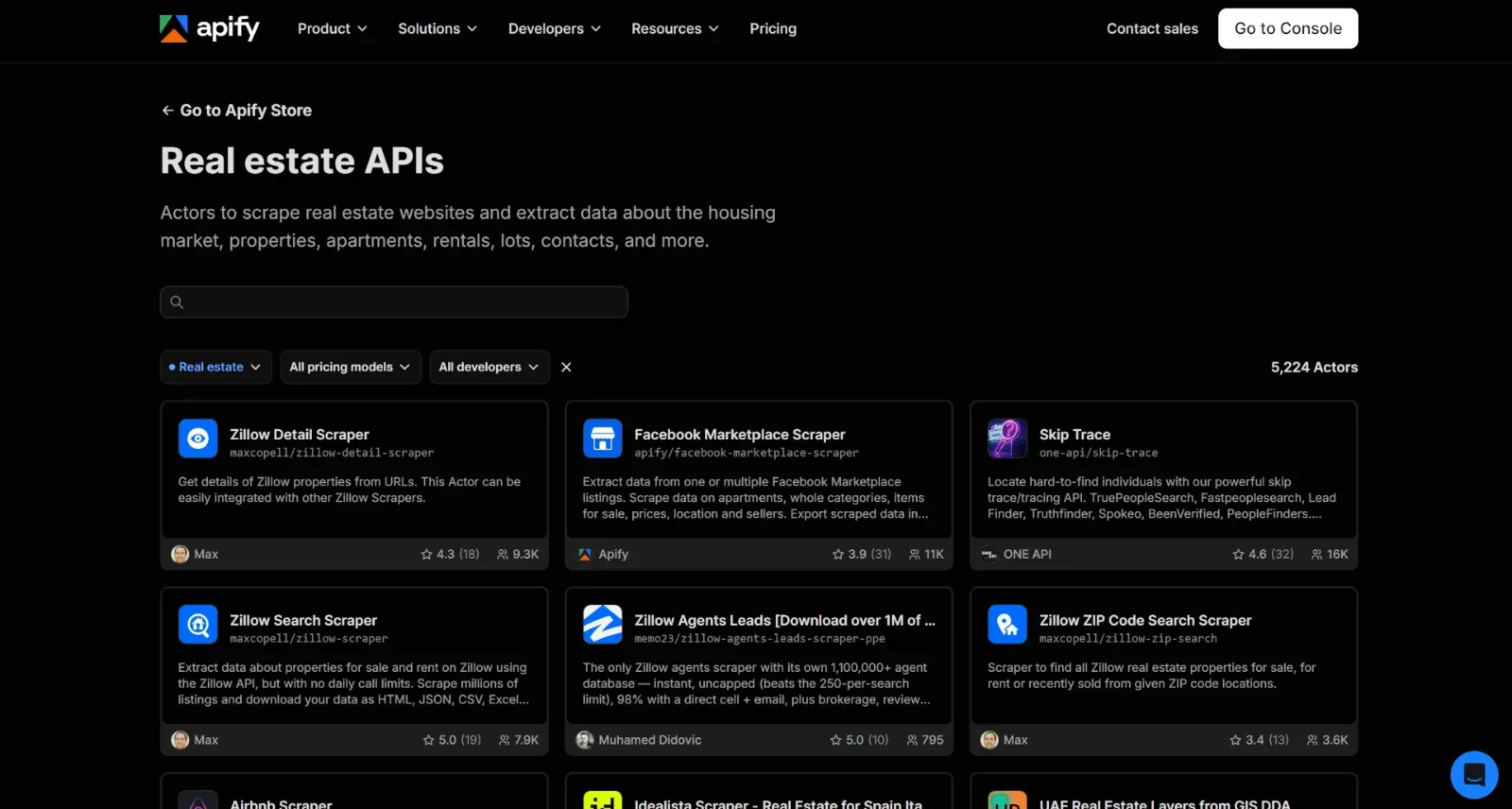The height and width of the screenshot is (809, 1512).
Task: Click the star rating on Skip Trace card
Action: 1263,554
